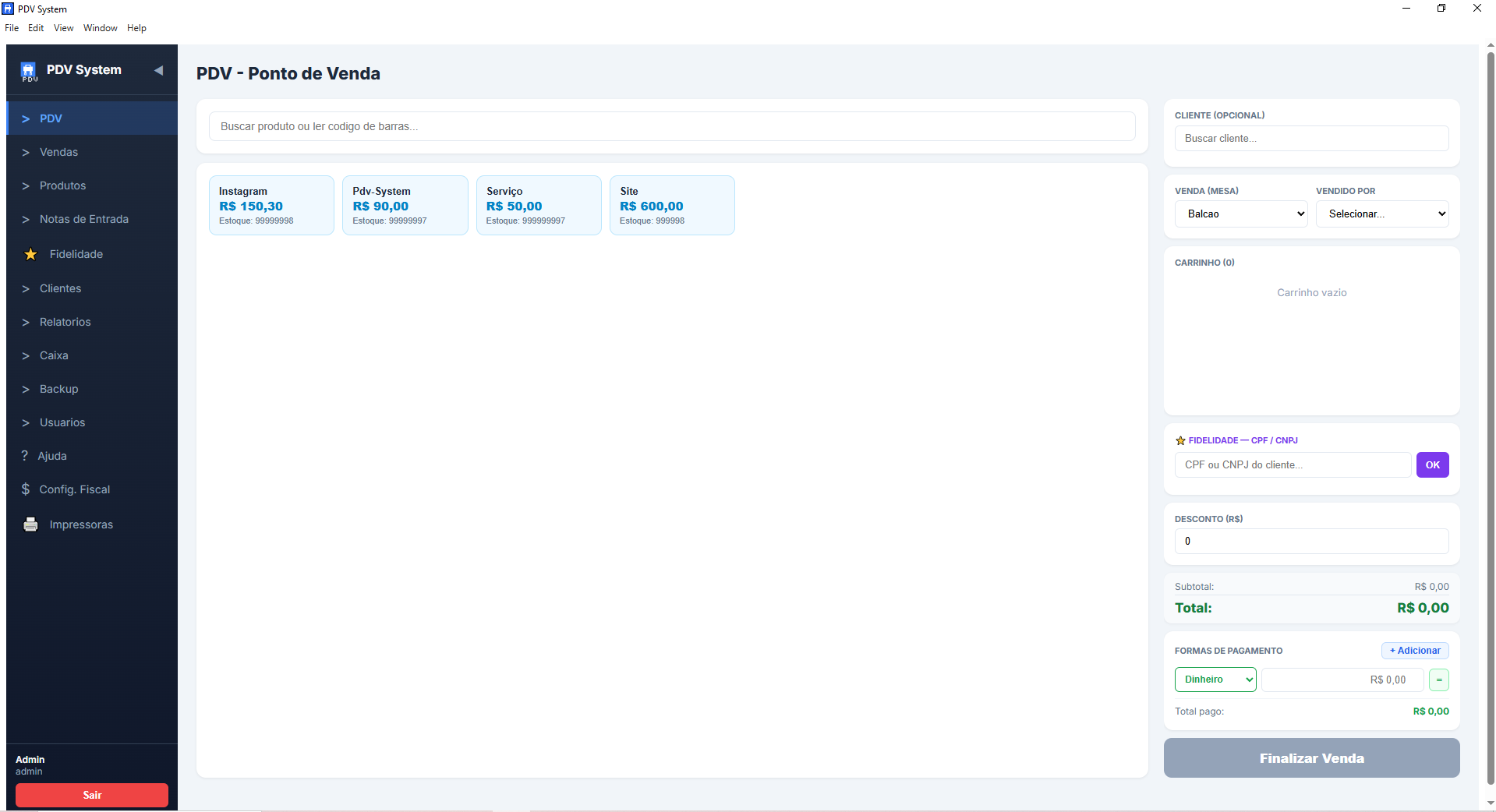Expand the Vendido Por selector
This screenshot has height=812, width=1496.
click(1381, 214)
